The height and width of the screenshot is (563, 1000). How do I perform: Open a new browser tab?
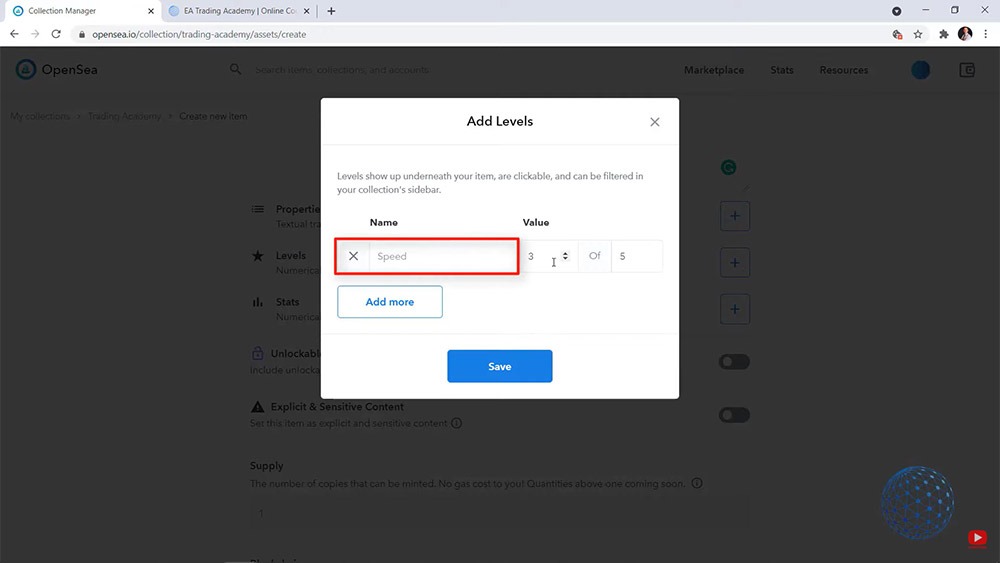tap(331, 11)
